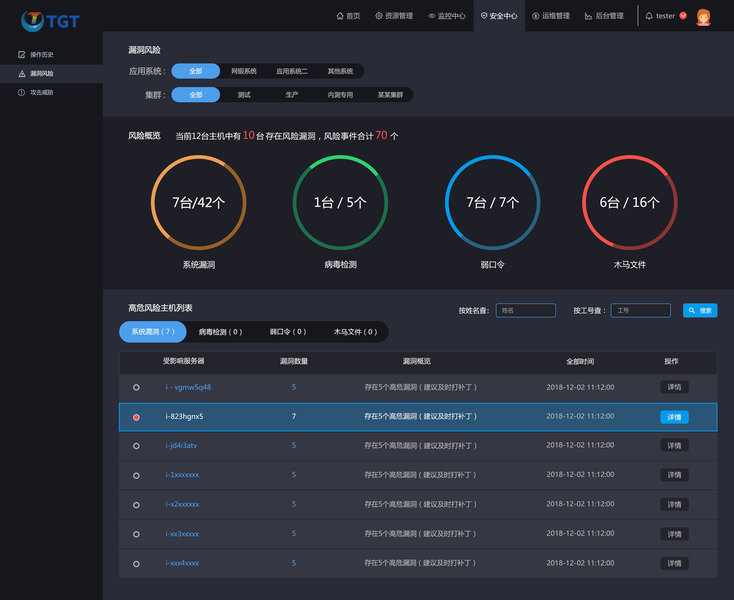Select radio for row i-jd4i3atv
Image resolution: width=734 pixels, height=600 pixels.
(136, 446)
